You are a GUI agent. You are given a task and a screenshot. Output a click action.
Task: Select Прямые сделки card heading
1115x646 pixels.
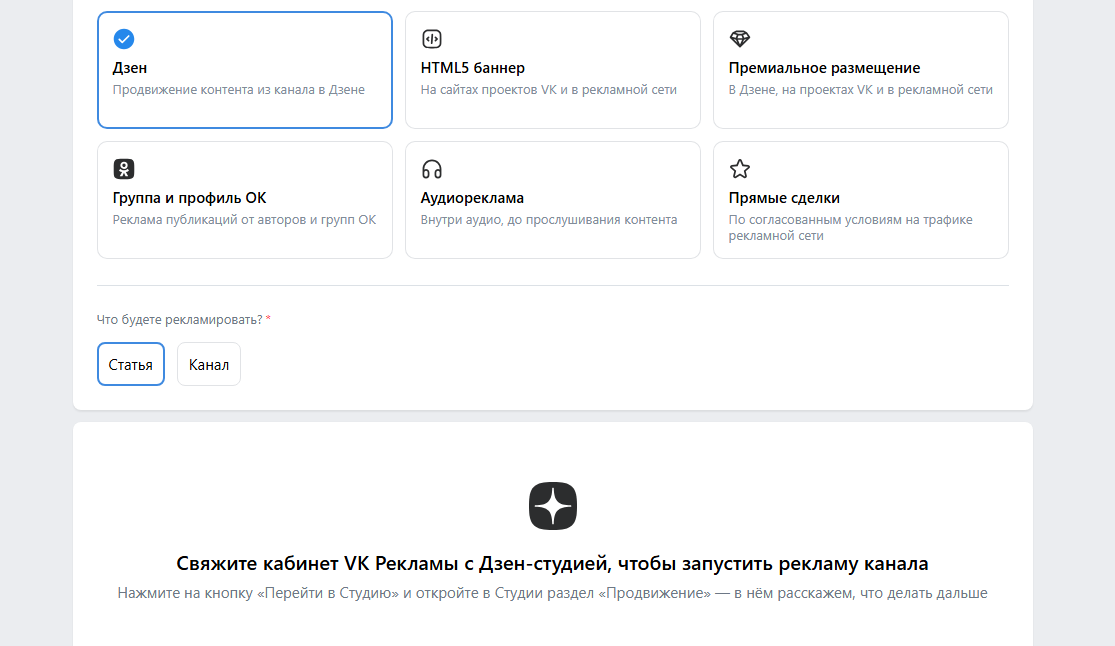784,198
